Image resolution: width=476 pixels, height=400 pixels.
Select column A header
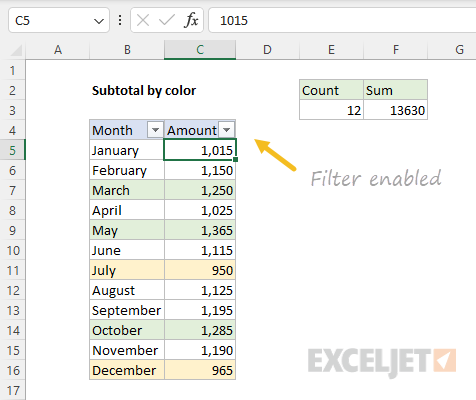coord(58,50)
